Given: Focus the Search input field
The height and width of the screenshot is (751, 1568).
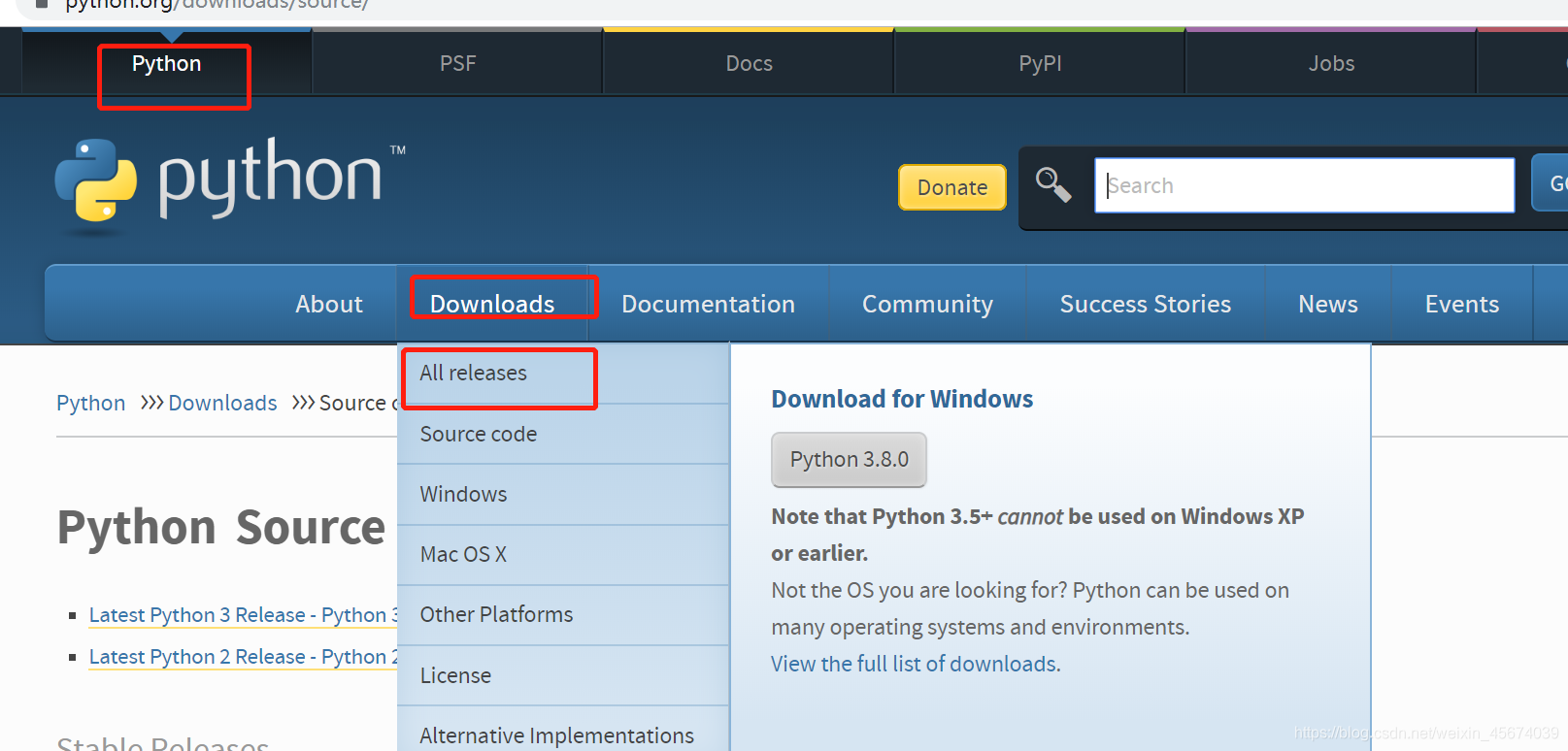Looking at the screenshot, I should click(1305, 185).
